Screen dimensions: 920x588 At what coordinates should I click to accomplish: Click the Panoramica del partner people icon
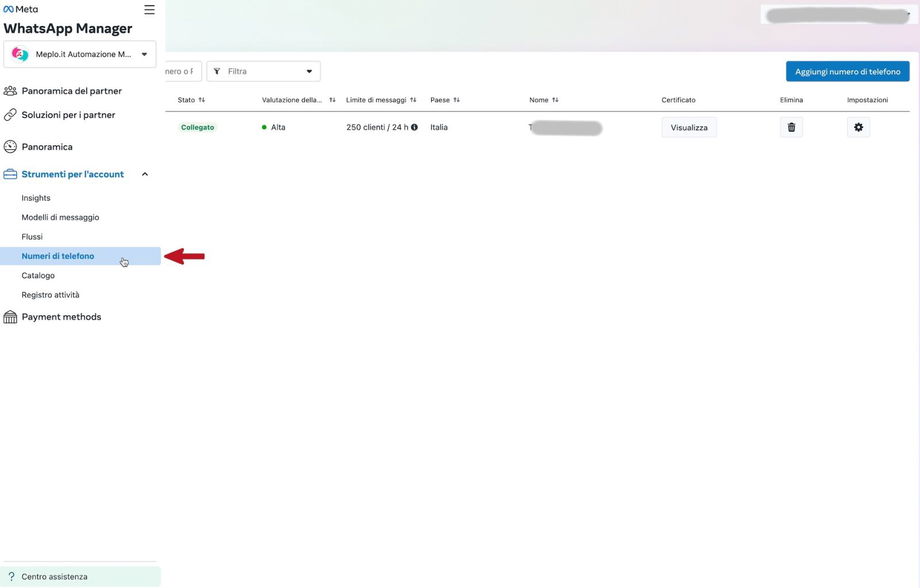(10, 91)
